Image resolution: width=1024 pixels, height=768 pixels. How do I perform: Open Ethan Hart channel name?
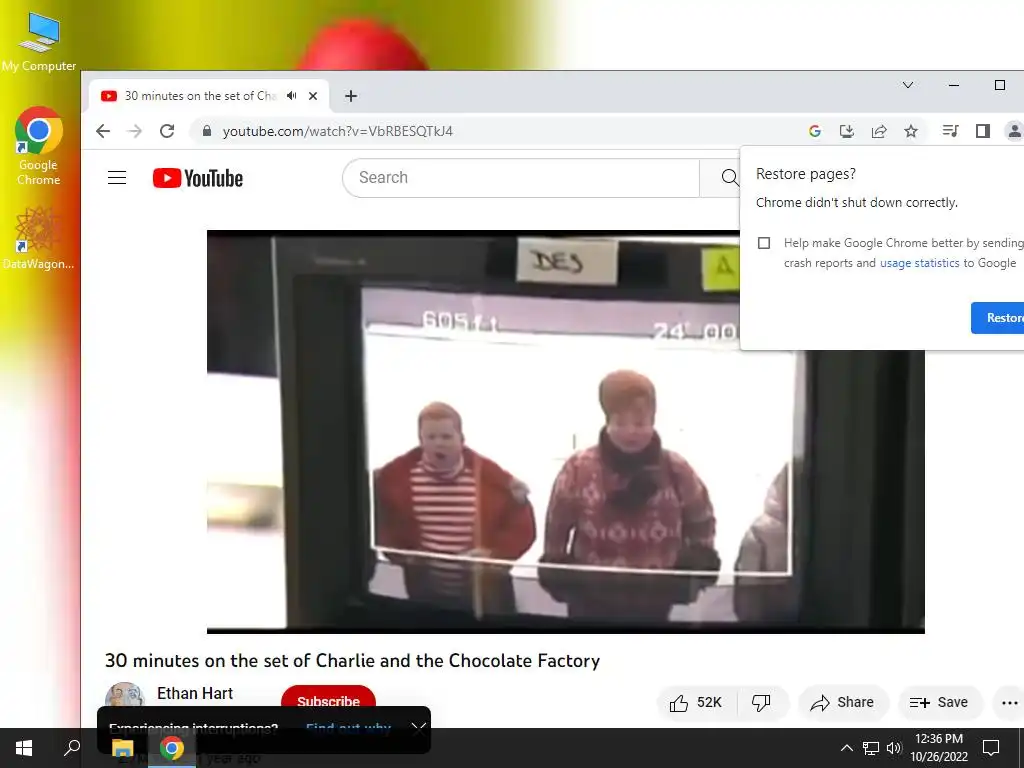(x=195, y=694)
